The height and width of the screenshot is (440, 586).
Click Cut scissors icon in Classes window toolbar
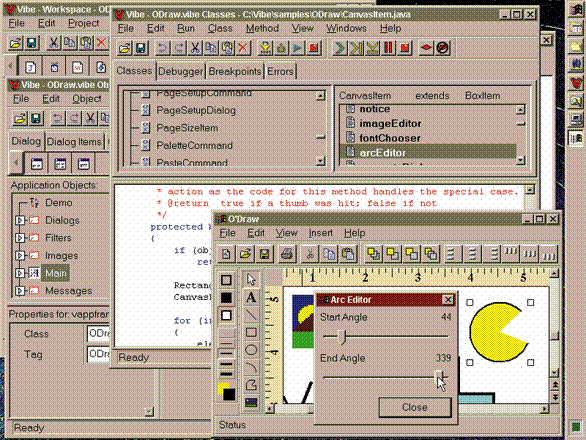pyautogui.click(x=195, y=48)
